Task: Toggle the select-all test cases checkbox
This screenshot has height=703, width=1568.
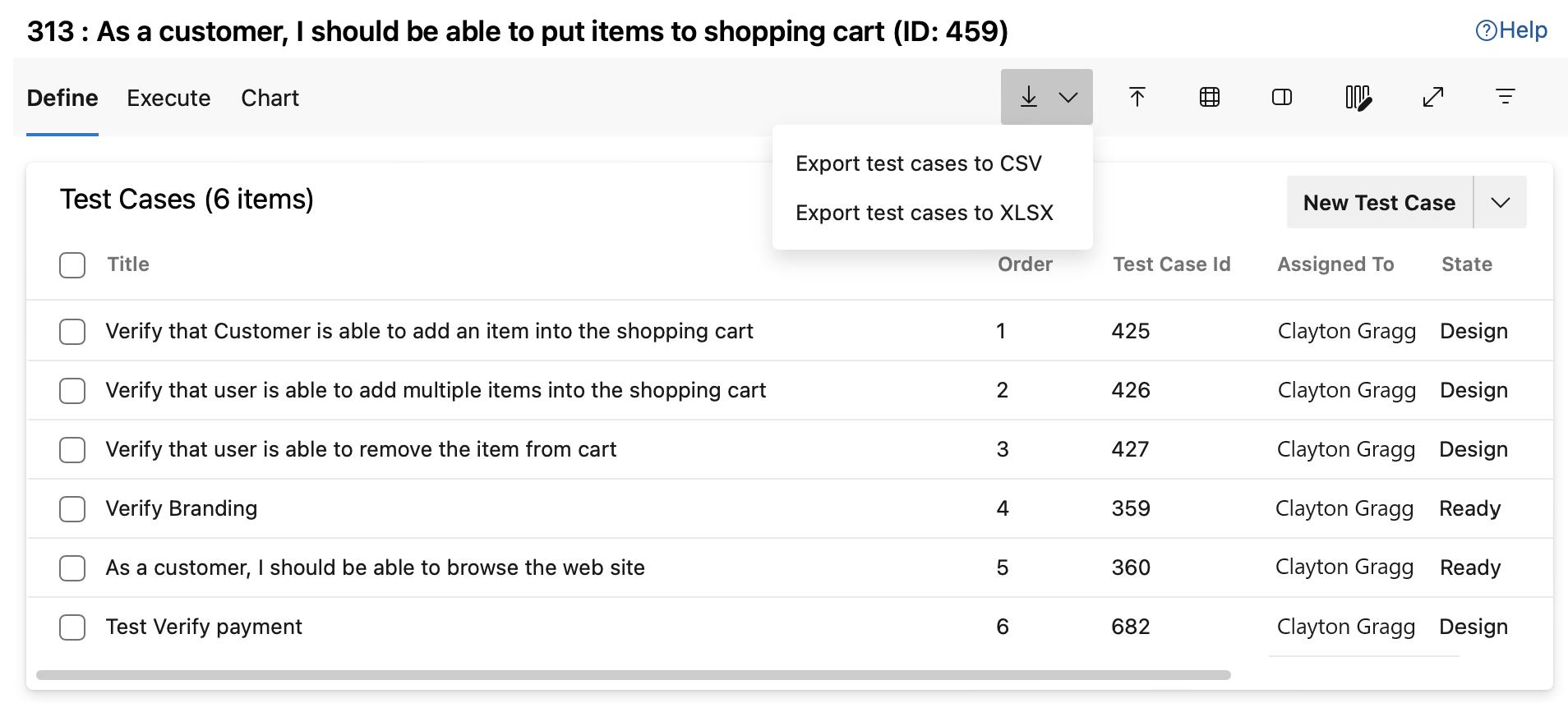Action: pyautogui.click(x=72, y=264)
